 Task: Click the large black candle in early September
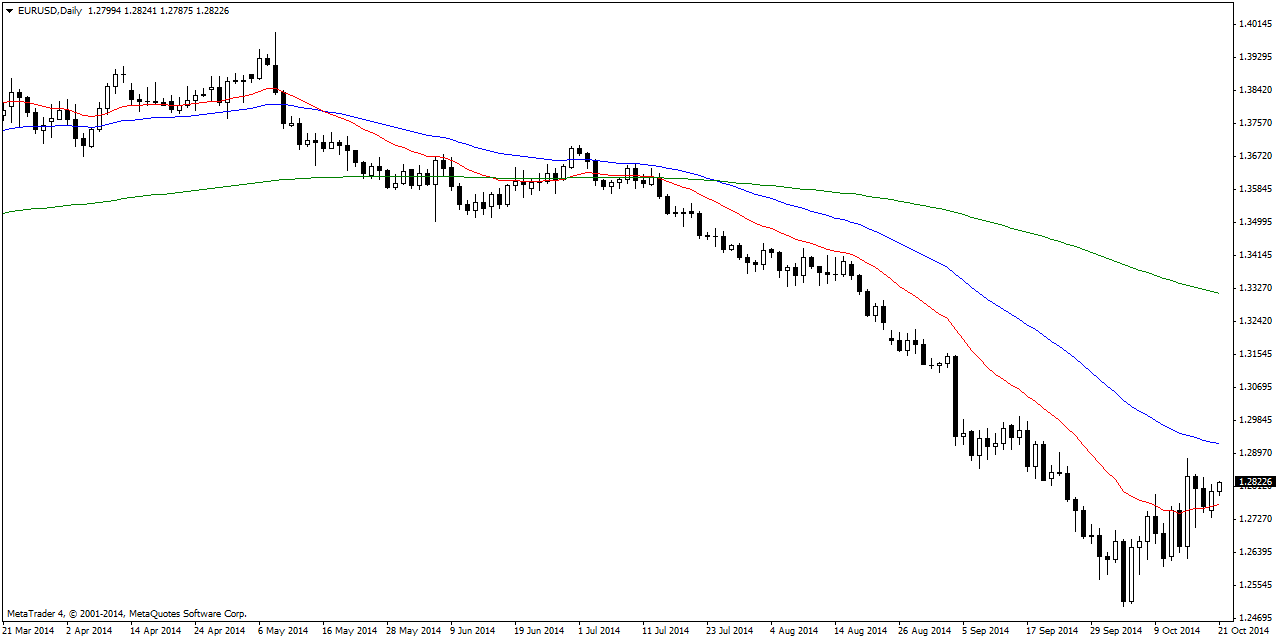click(x=956, y=396)
